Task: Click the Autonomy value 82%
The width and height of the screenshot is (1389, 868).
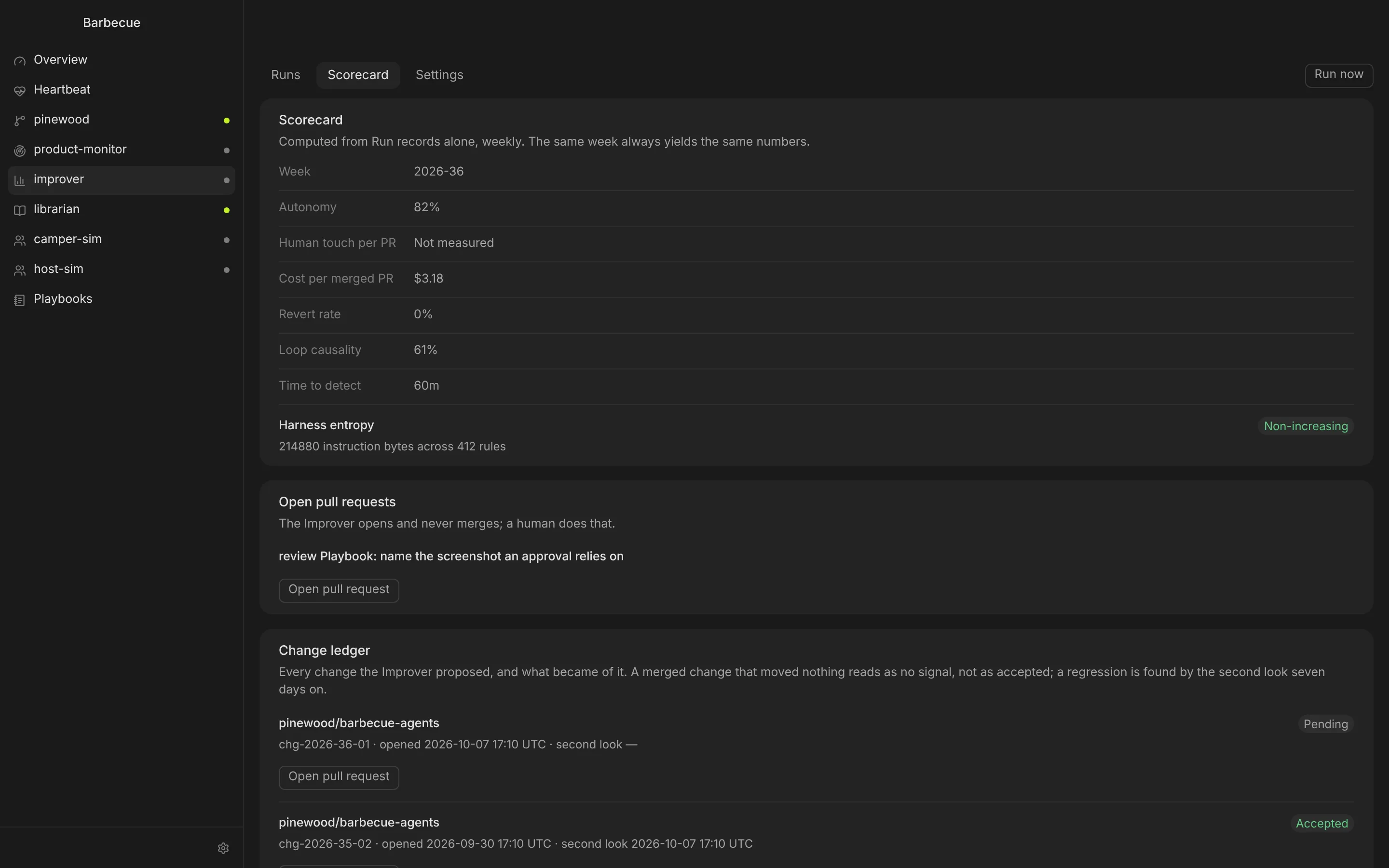Action: [426, 207]
